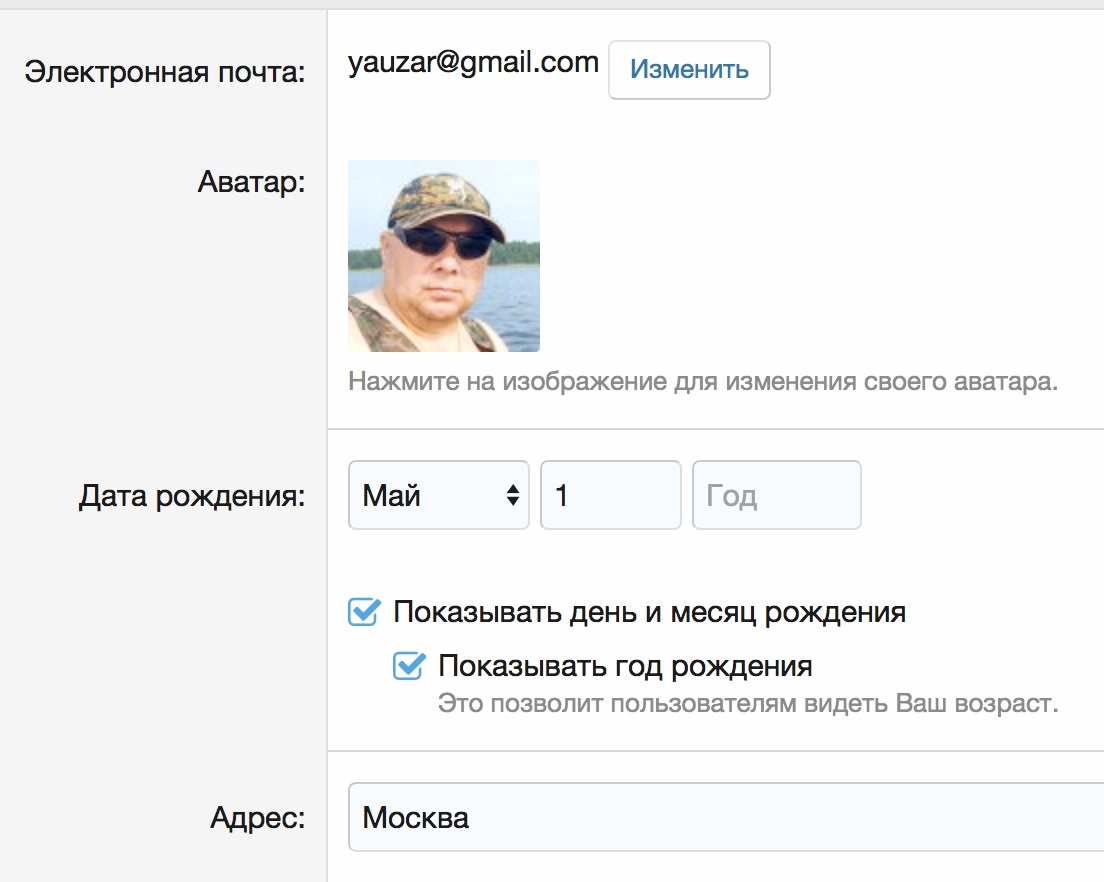Click the divider line above the address field
This screenshot has width=1104, height=882.
[715, 751]
